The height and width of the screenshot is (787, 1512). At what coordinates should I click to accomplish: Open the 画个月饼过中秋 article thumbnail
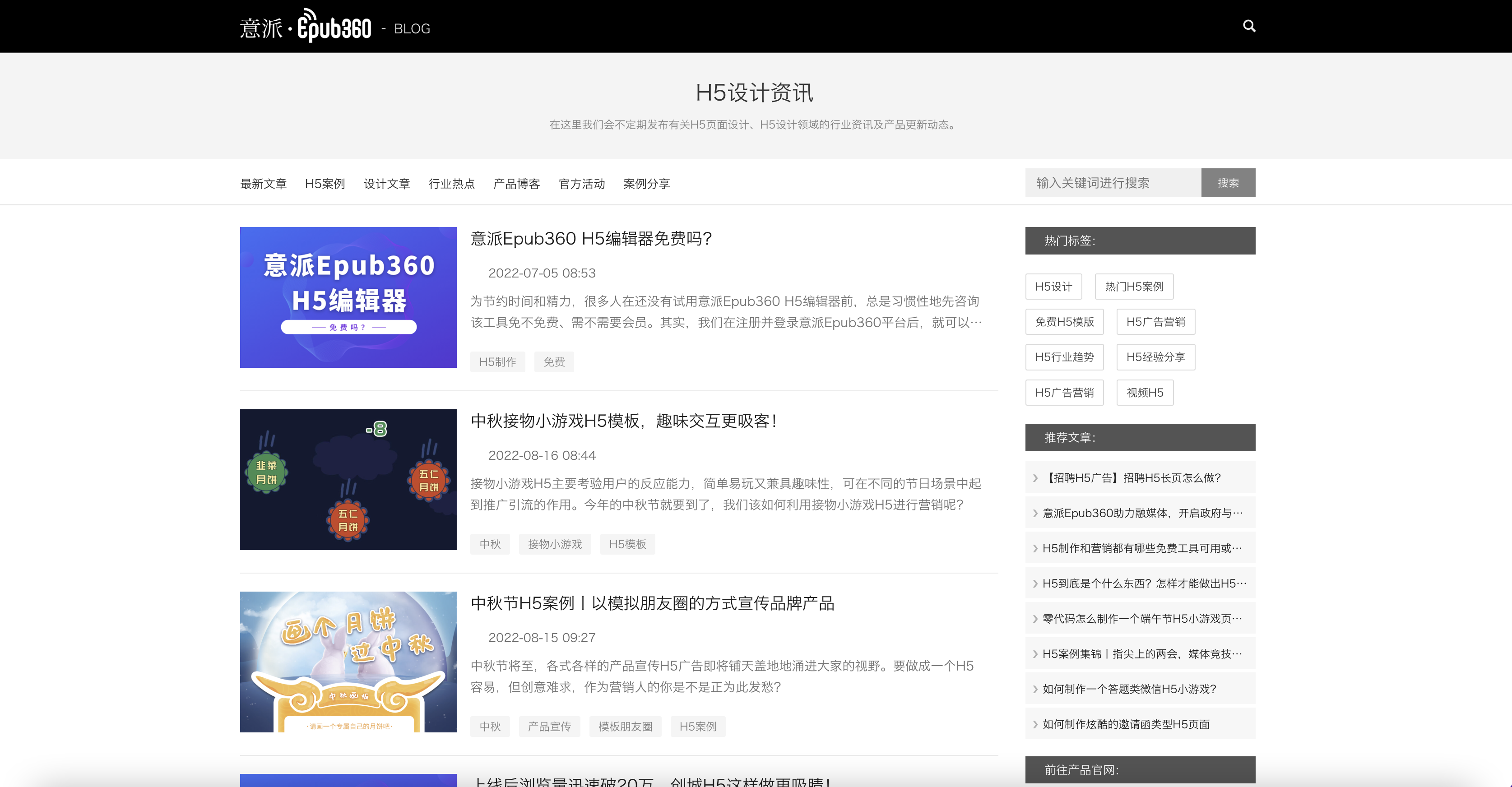(348, 662)
